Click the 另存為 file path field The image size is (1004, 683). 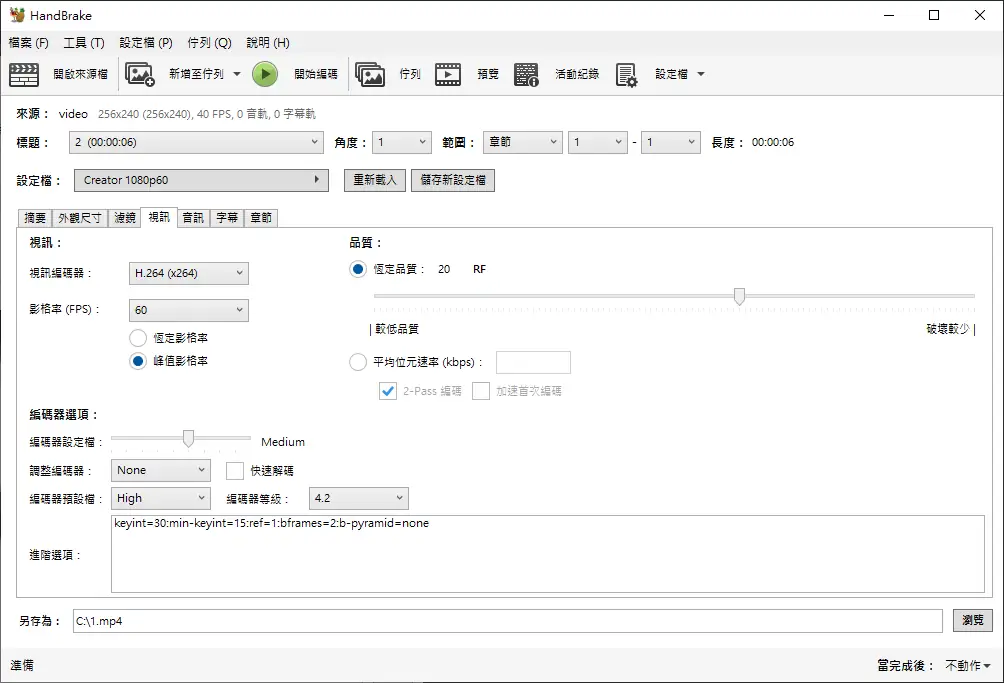pos(507,621)
